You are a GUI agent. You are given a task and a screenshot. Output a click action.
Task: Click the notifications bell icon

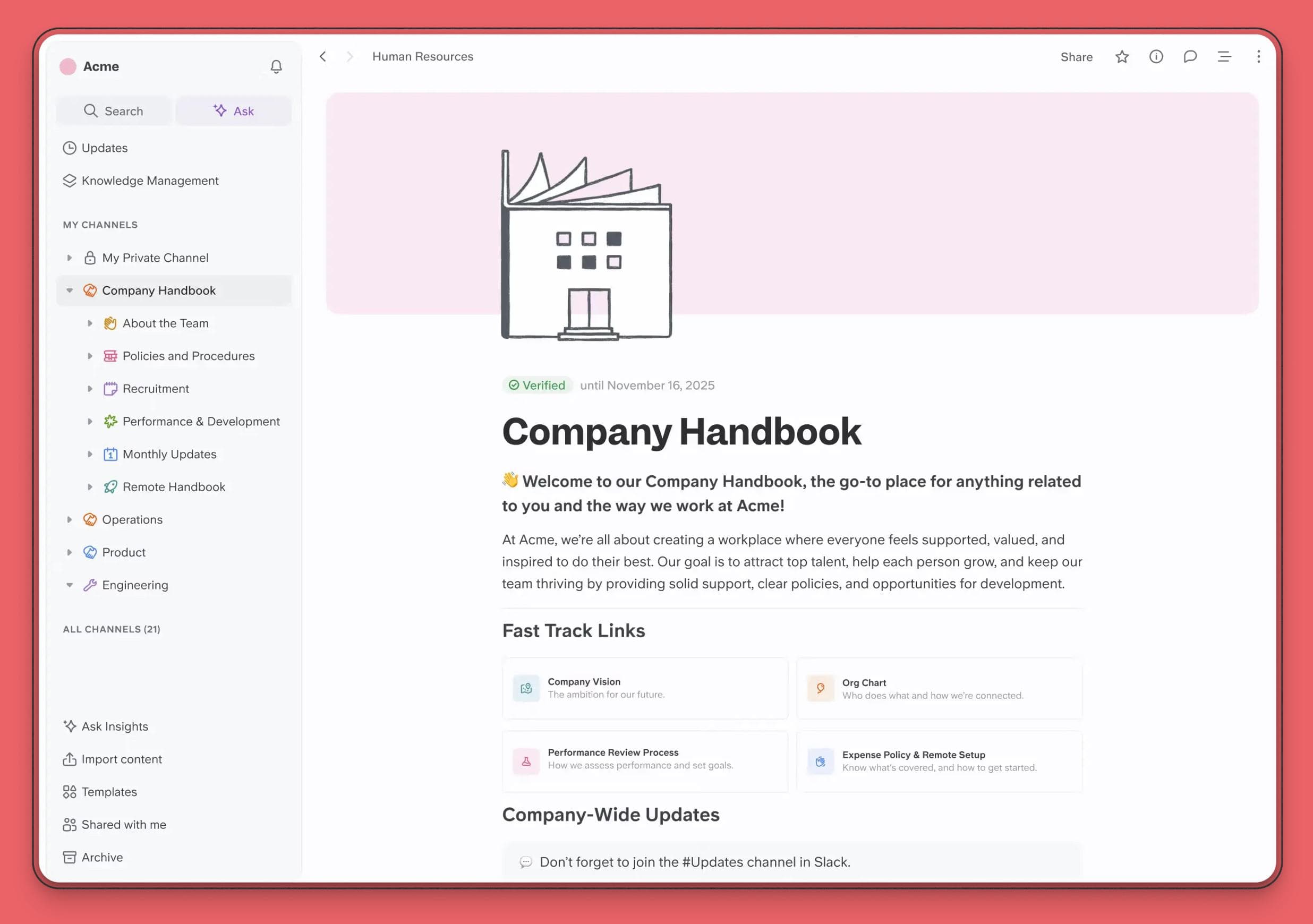[x=276, y=67]
